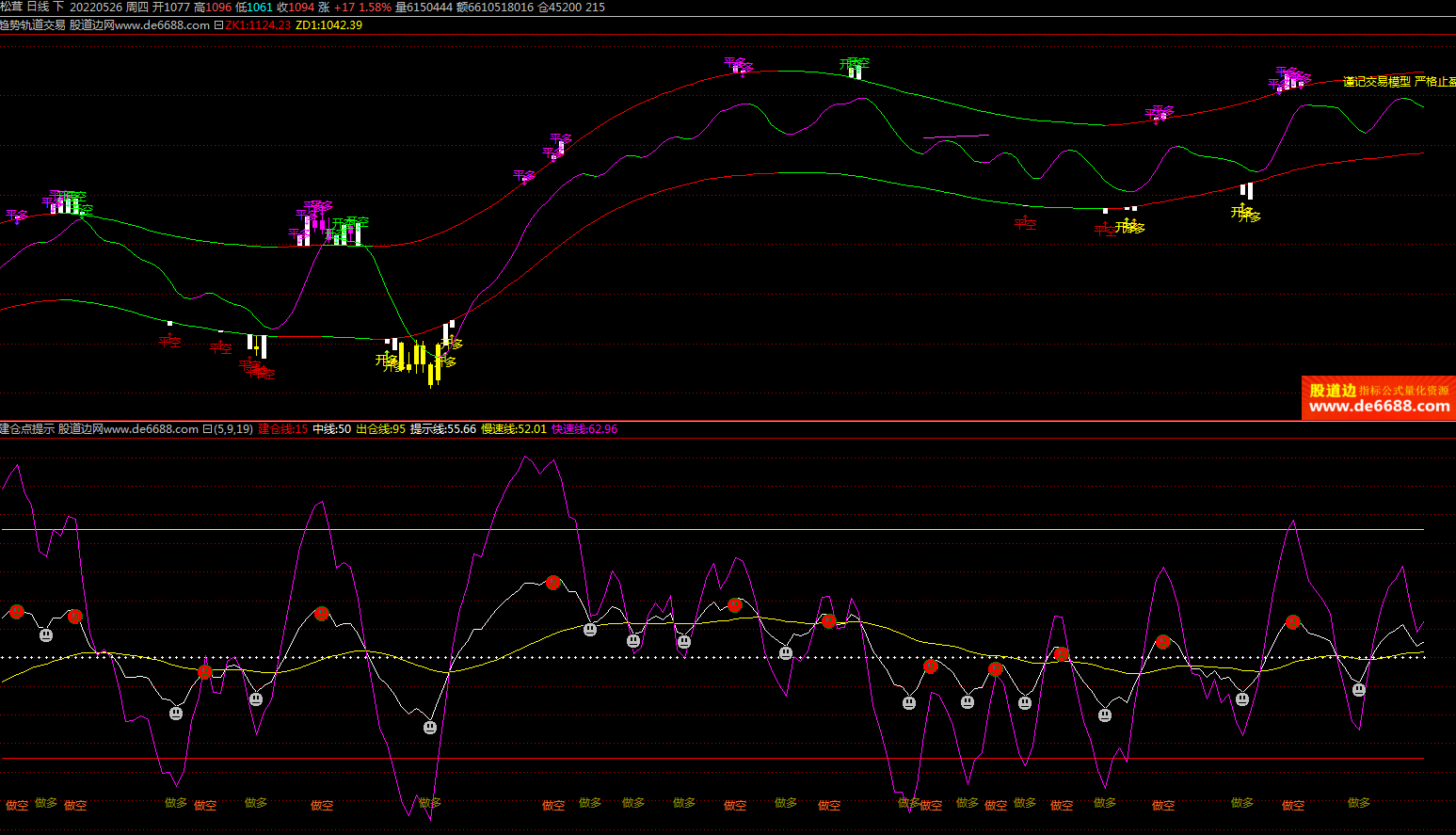Click the yellow note 谨记交易模型 严格止盈
1456x835 pixels.
coord(1400,82)
